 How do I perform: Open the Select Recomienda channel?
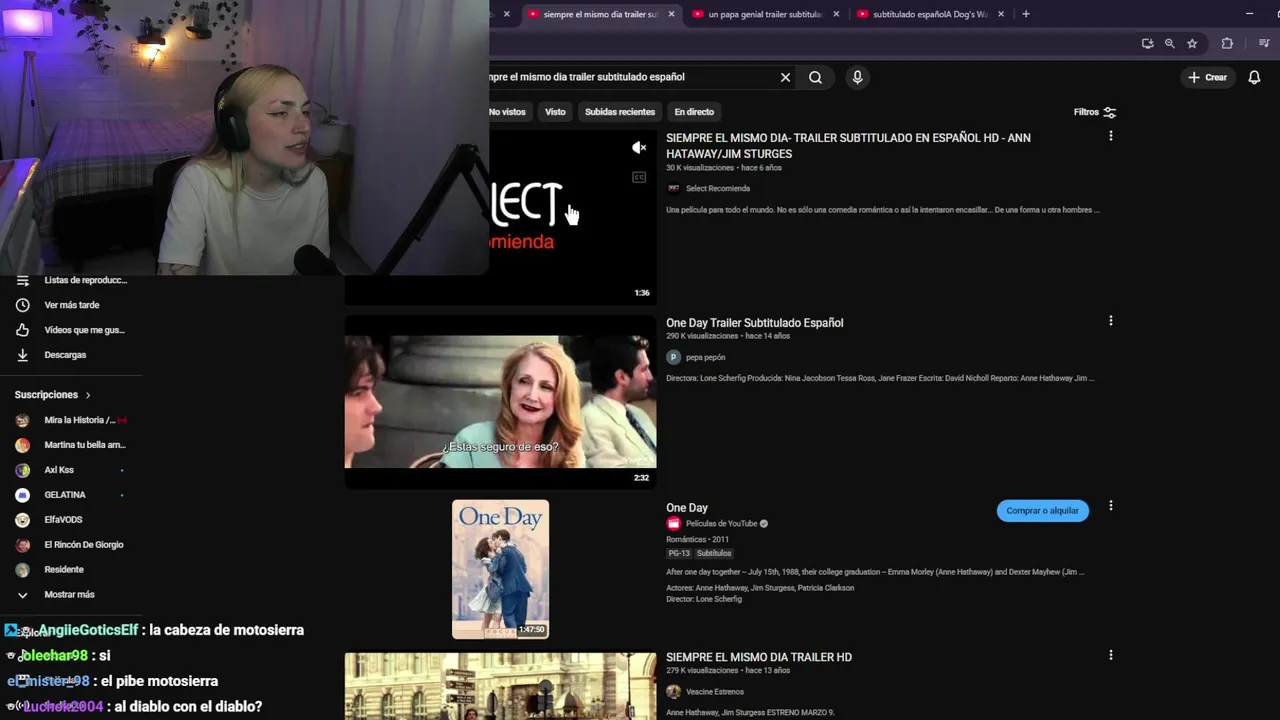coord(717,188)
